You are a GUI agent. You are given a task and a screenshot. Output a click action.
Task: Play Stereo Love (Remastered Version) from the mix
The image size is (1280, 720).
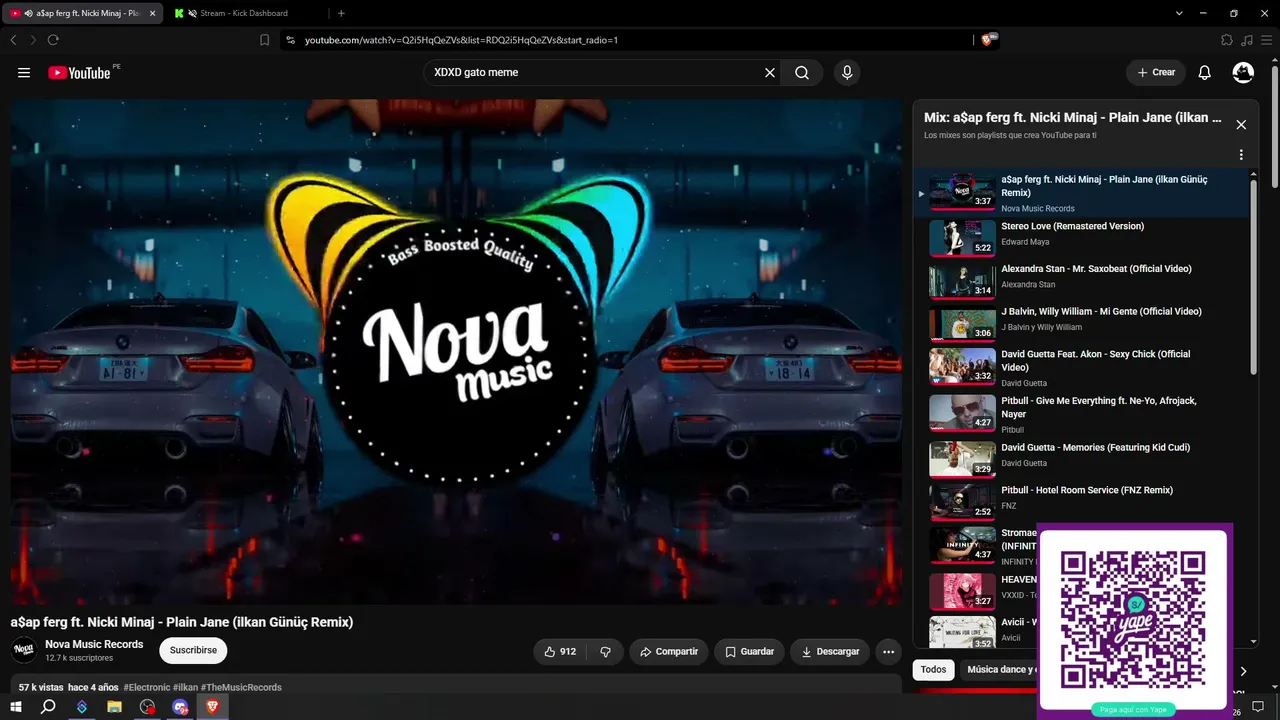tap(1085, 237)
